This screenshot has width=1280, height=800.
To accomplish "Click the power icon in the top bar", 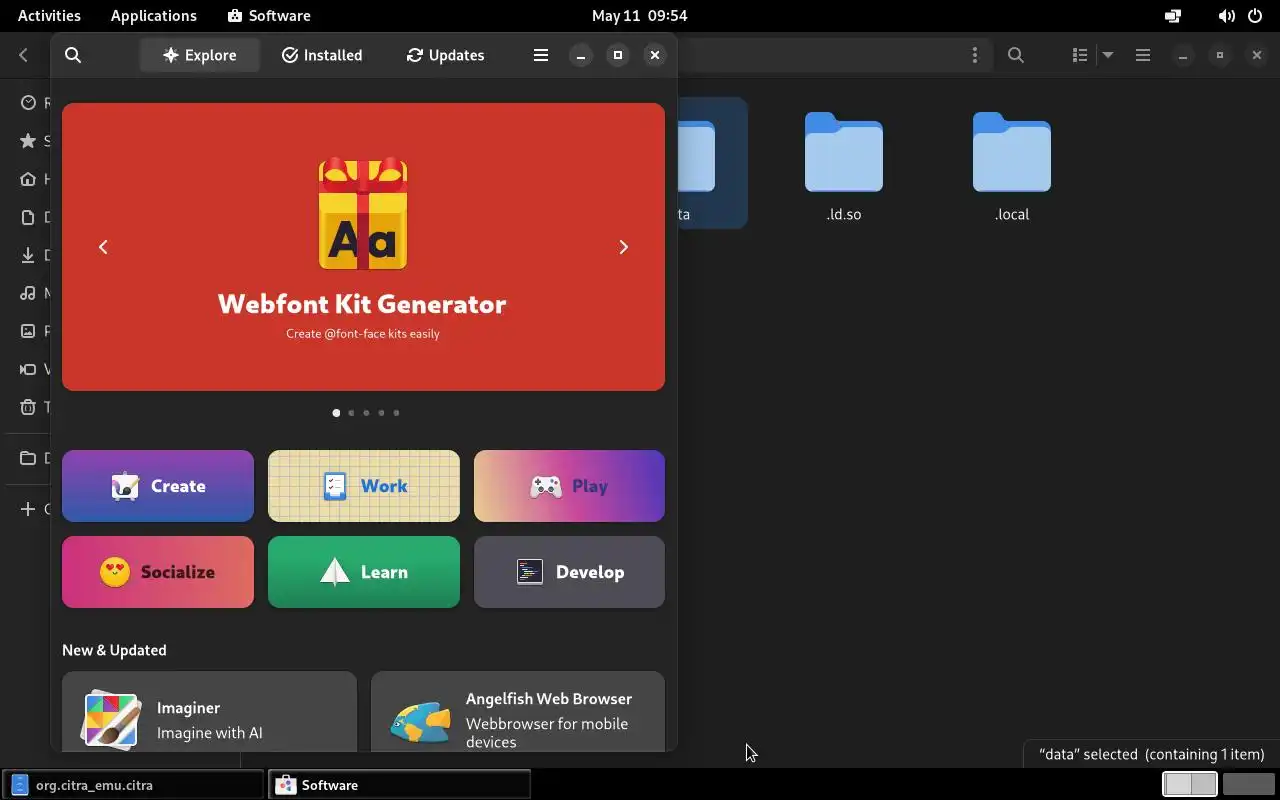I will (x=1255, y=15).
